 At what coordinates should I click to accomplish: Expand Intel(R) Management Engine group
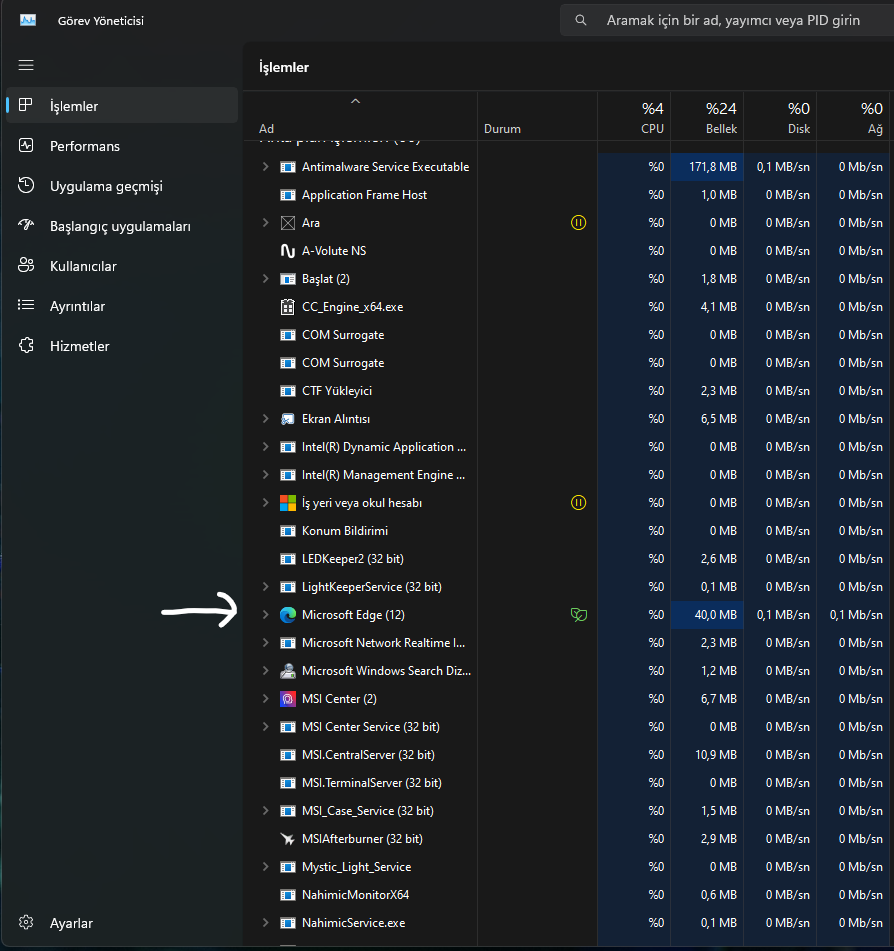(265, 475)
